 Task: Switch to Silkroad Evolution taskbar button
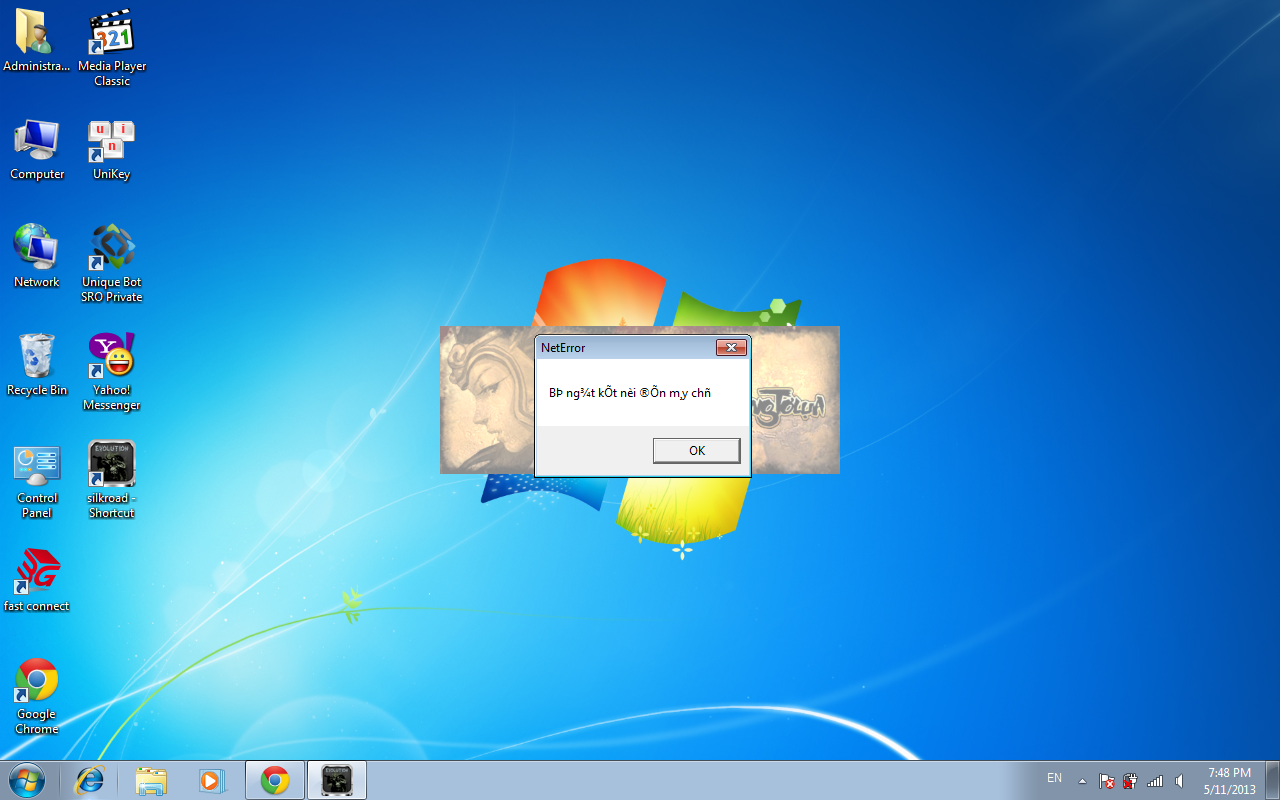click(x=337, y=780)
